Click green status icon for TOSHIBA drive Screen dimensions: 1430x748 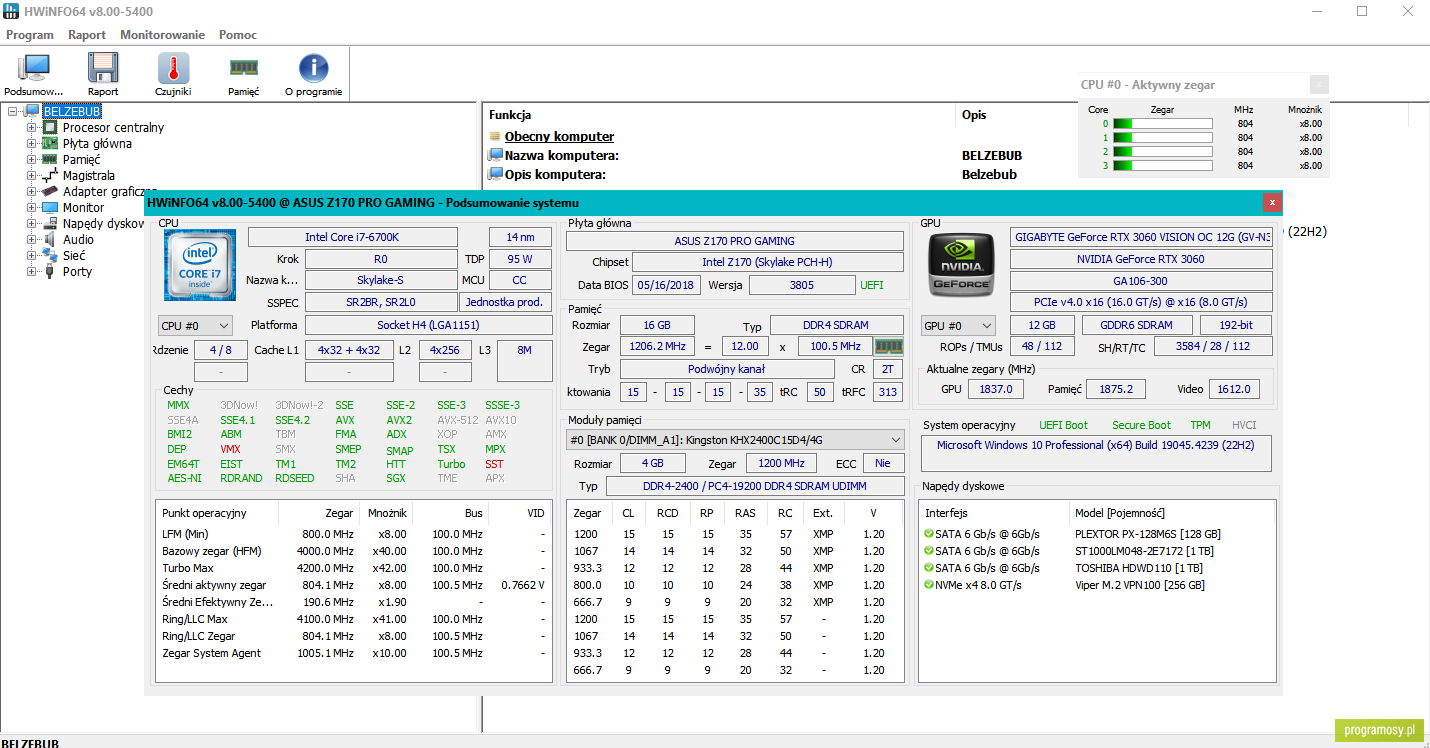coord(929,568)
